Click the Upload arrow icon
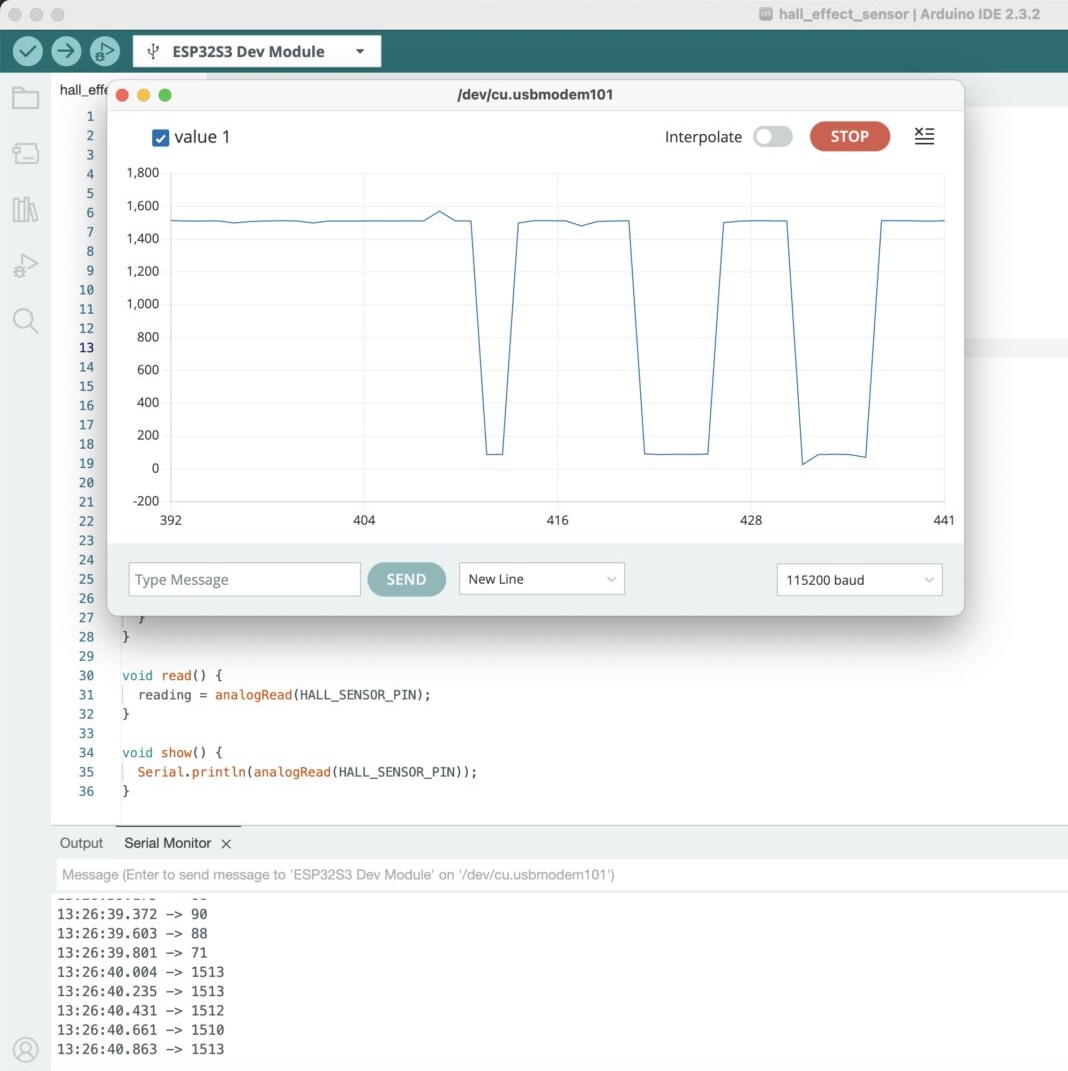The width and height of the screenshot is (1068, 1071). [65, 50]
